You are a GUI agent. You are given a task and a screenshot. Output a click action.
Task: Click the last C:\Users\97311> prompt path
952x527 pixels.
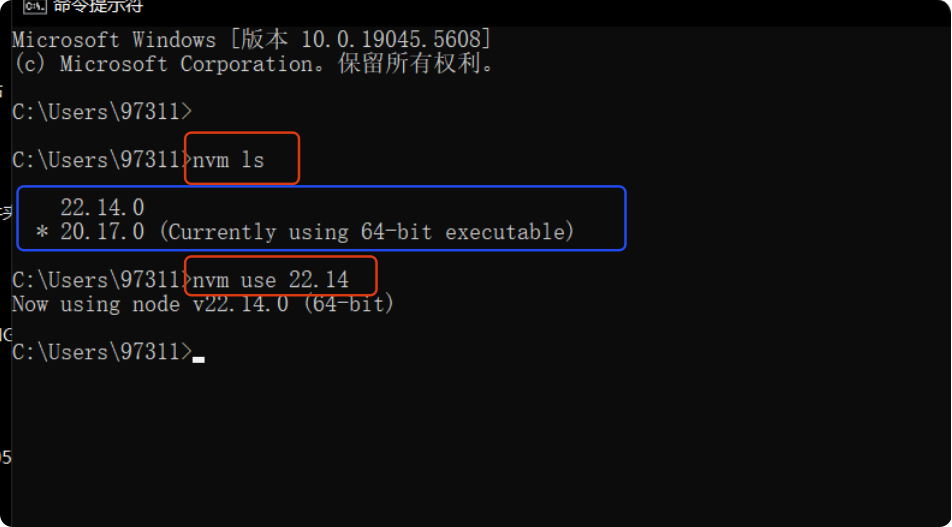102,352
